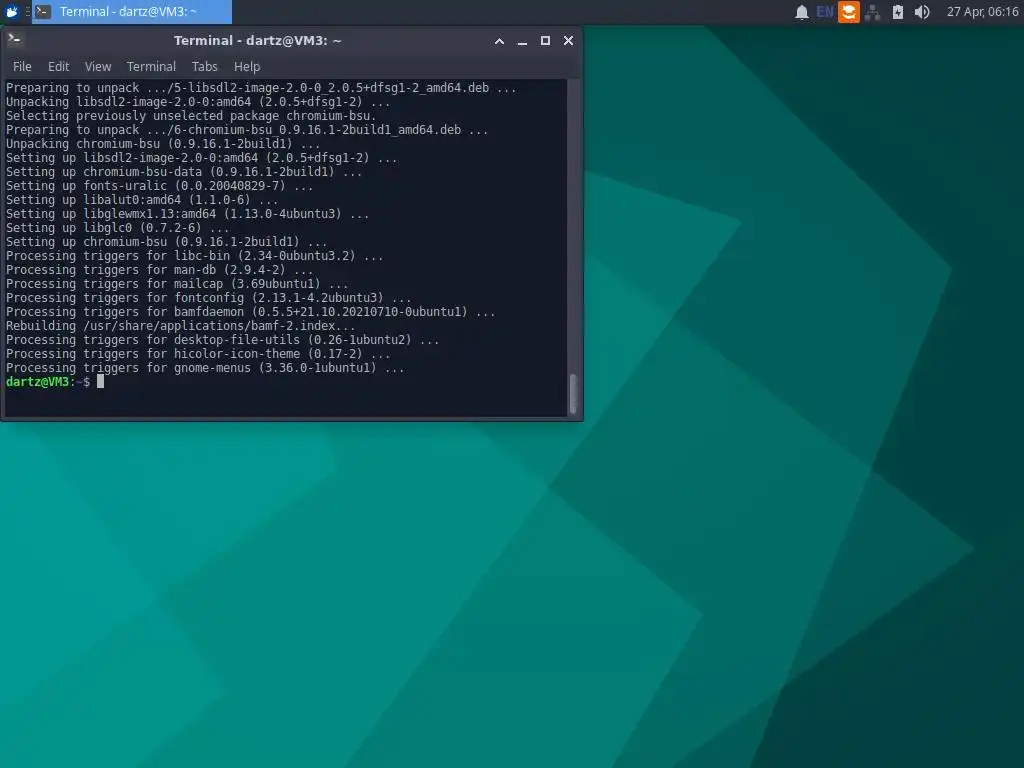Close the Terminal window

click(x=568, y=40)
